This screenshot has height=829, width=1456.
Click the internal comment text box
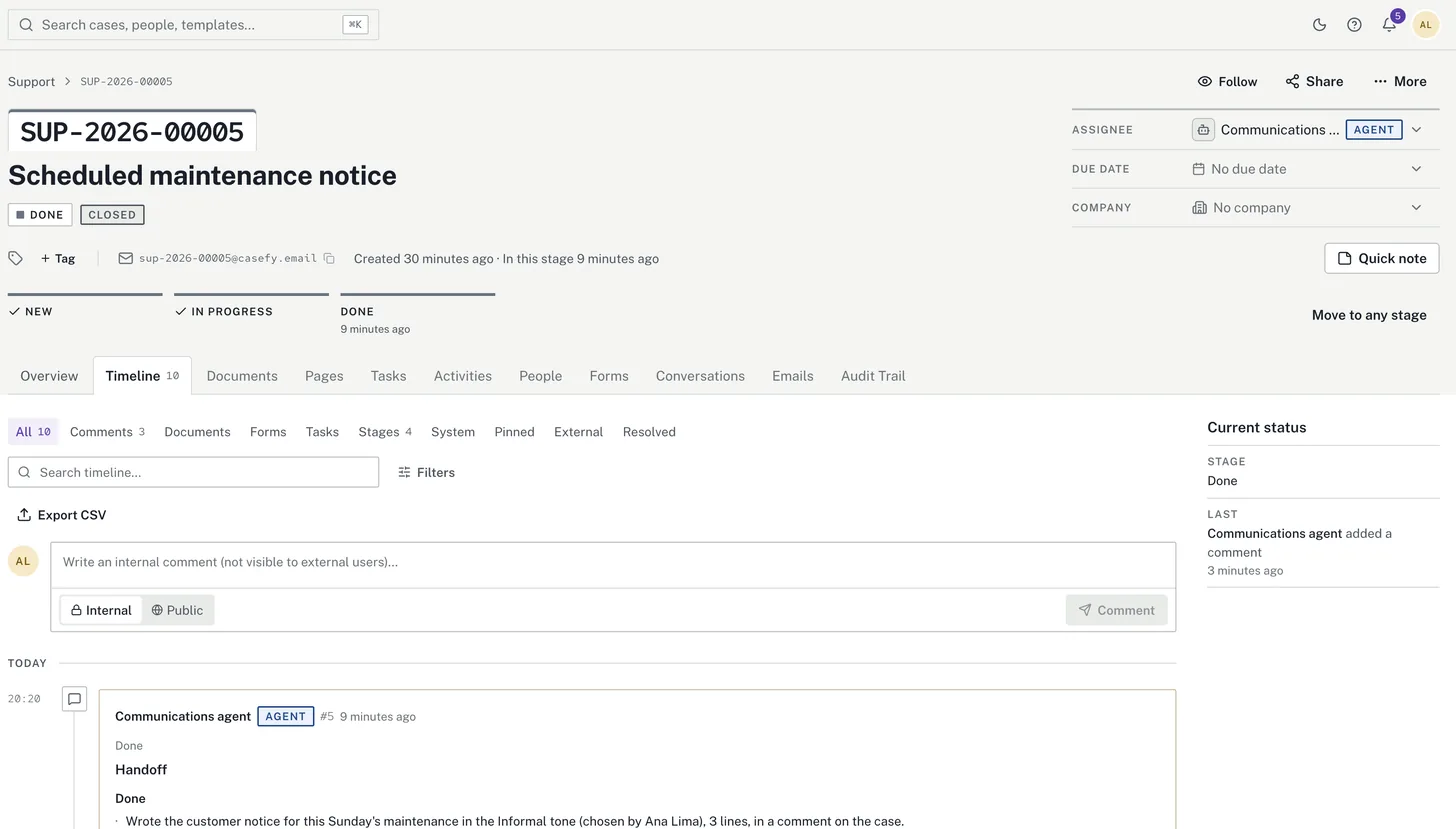tap(613, 563)
